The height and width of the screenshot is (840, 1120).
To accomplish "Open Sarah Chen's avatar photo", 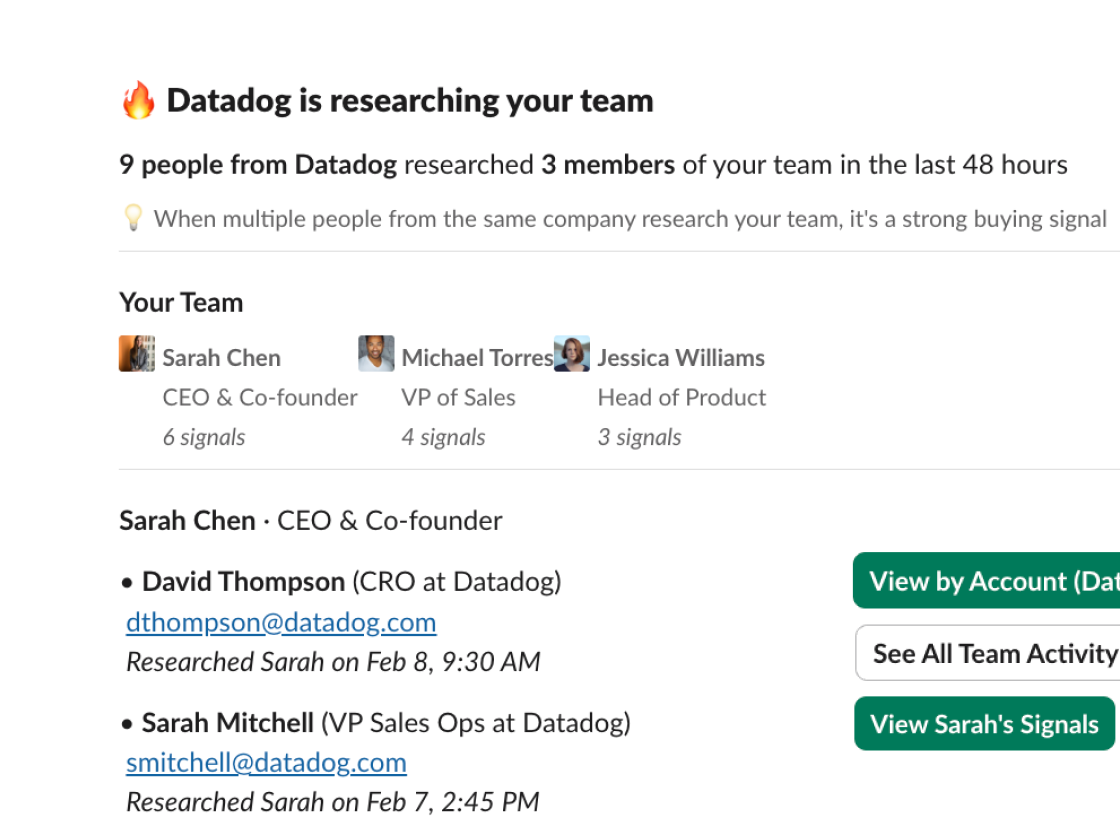I will tap(136, 354).
